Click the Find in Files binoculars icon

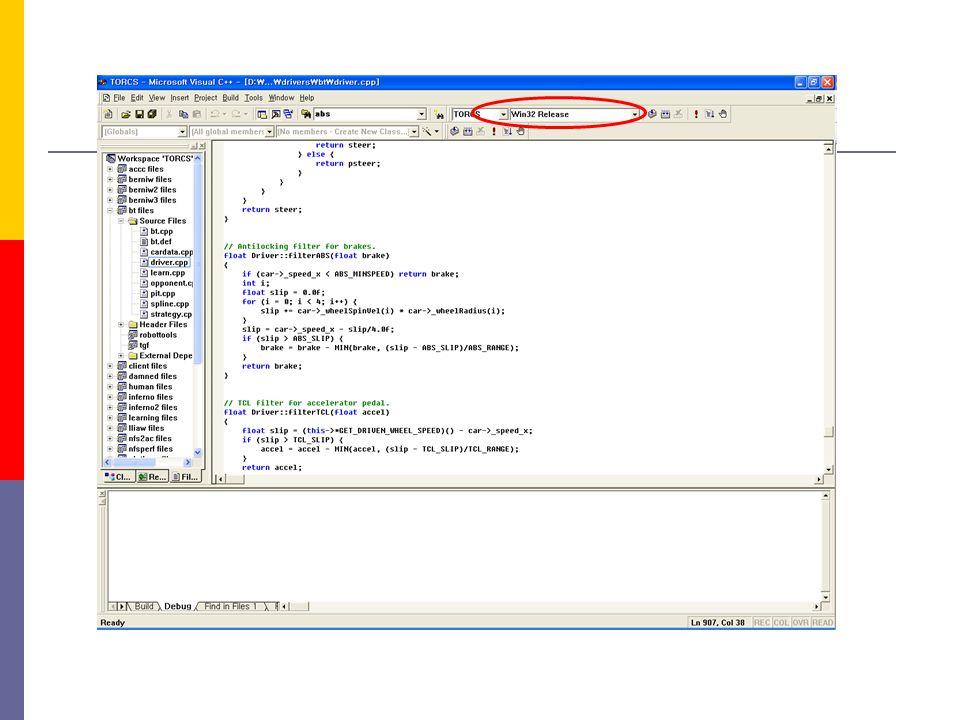(x=306, y=114)
